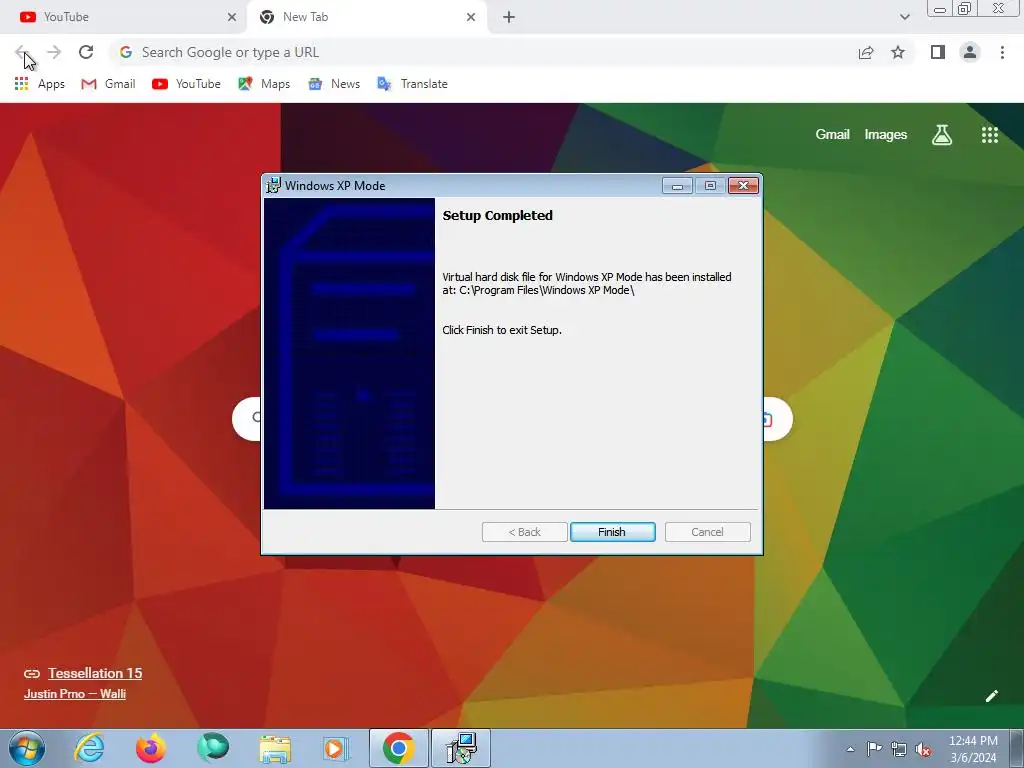Open muted volume tray icon

coord(923,749)
